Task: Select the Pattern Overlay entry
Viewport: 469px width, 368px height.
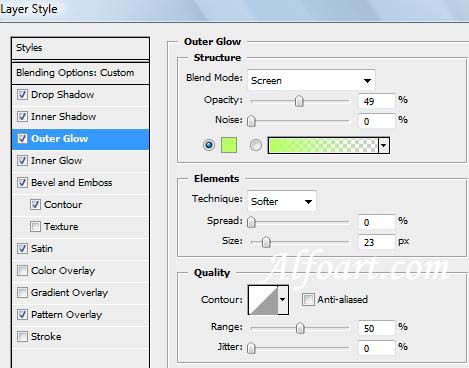Action: [80, 315]
